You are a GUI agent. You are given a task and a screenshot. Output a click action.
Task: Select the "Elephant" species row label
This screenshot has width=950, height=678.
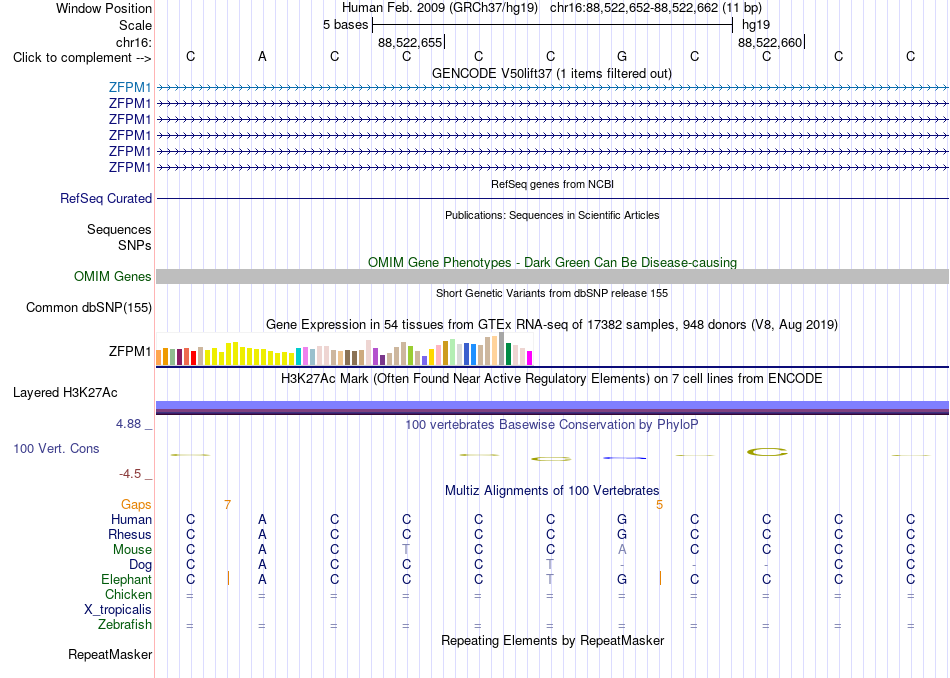[x=127, y=579]
